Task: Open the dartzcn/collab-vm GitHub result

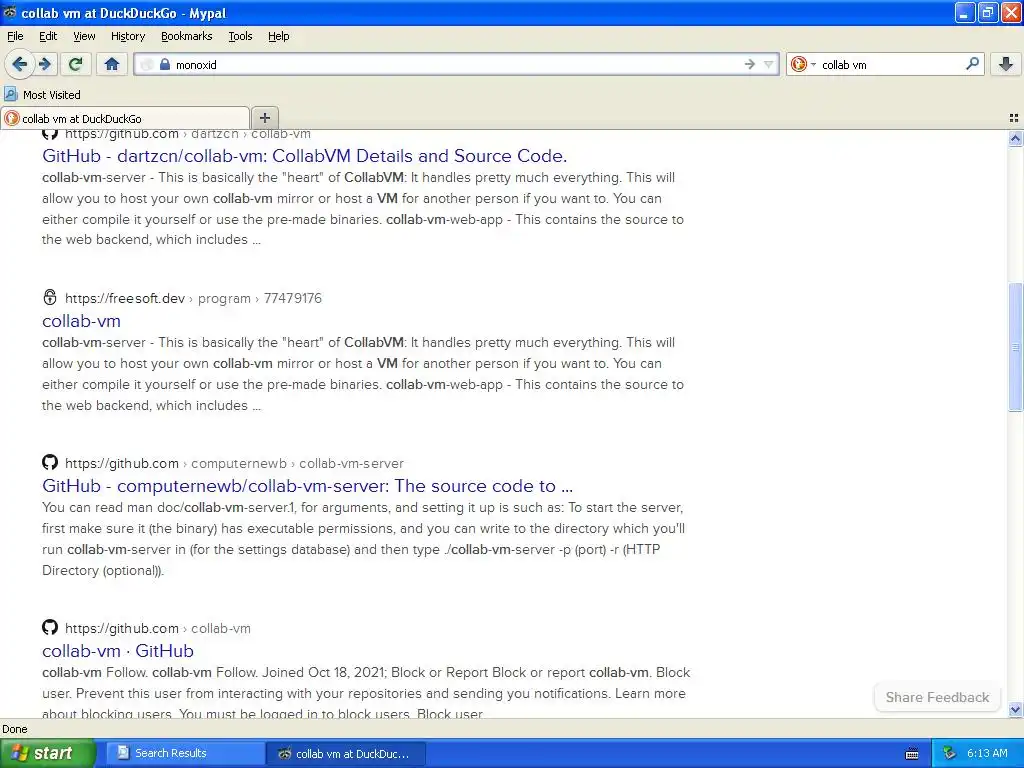Action: [304, 155]
